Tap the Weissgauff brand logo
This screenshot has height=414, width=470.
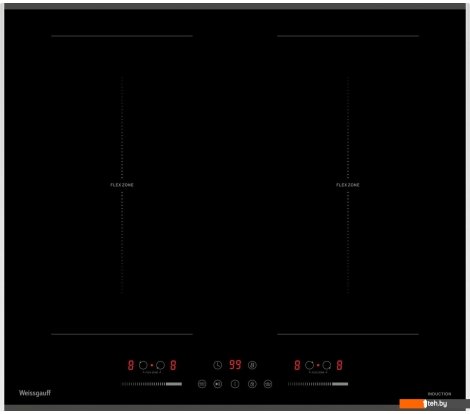(x=35, y=393)
